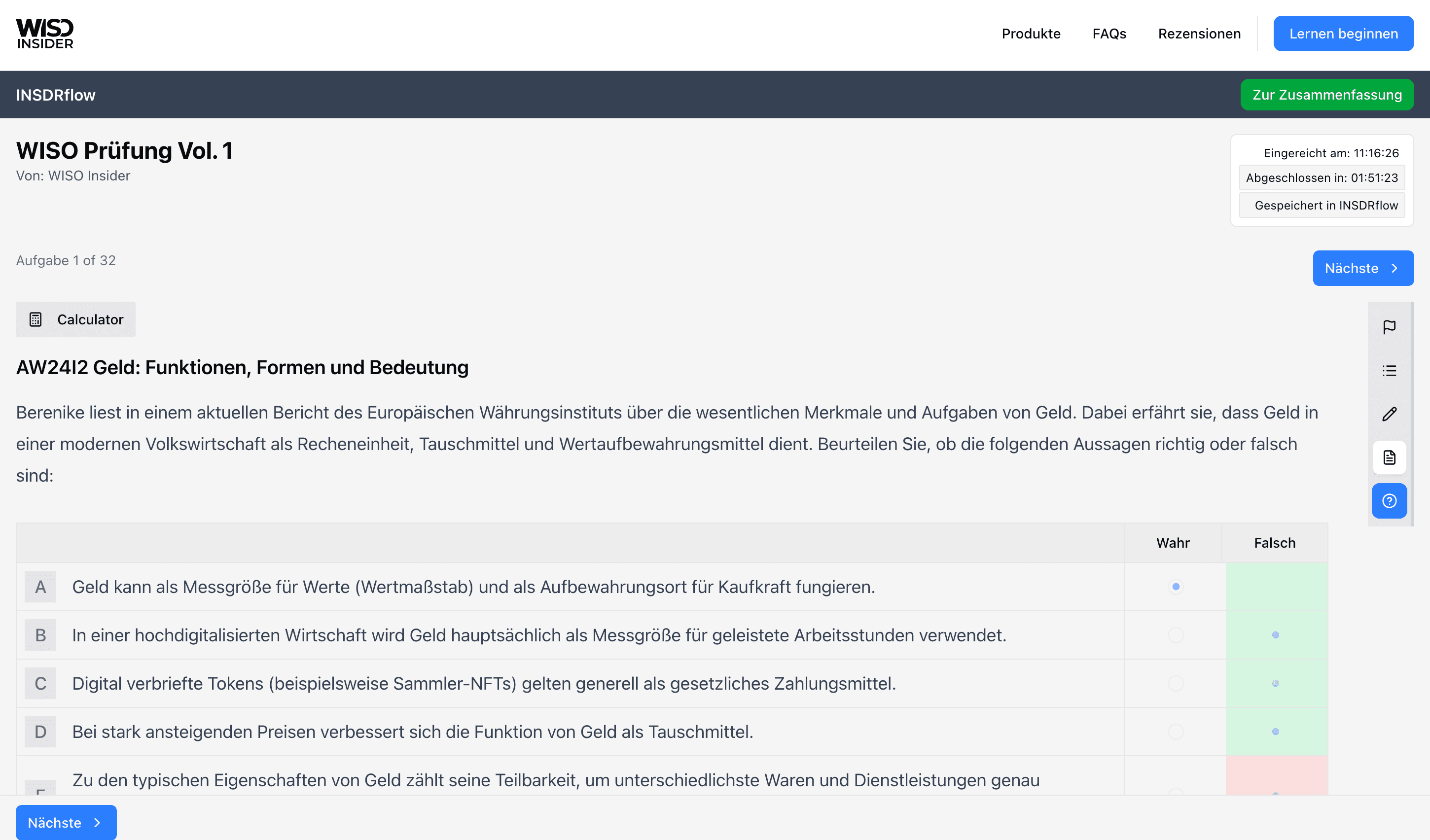Click the row letter C
1430x840 pixels.
point(40,683)
